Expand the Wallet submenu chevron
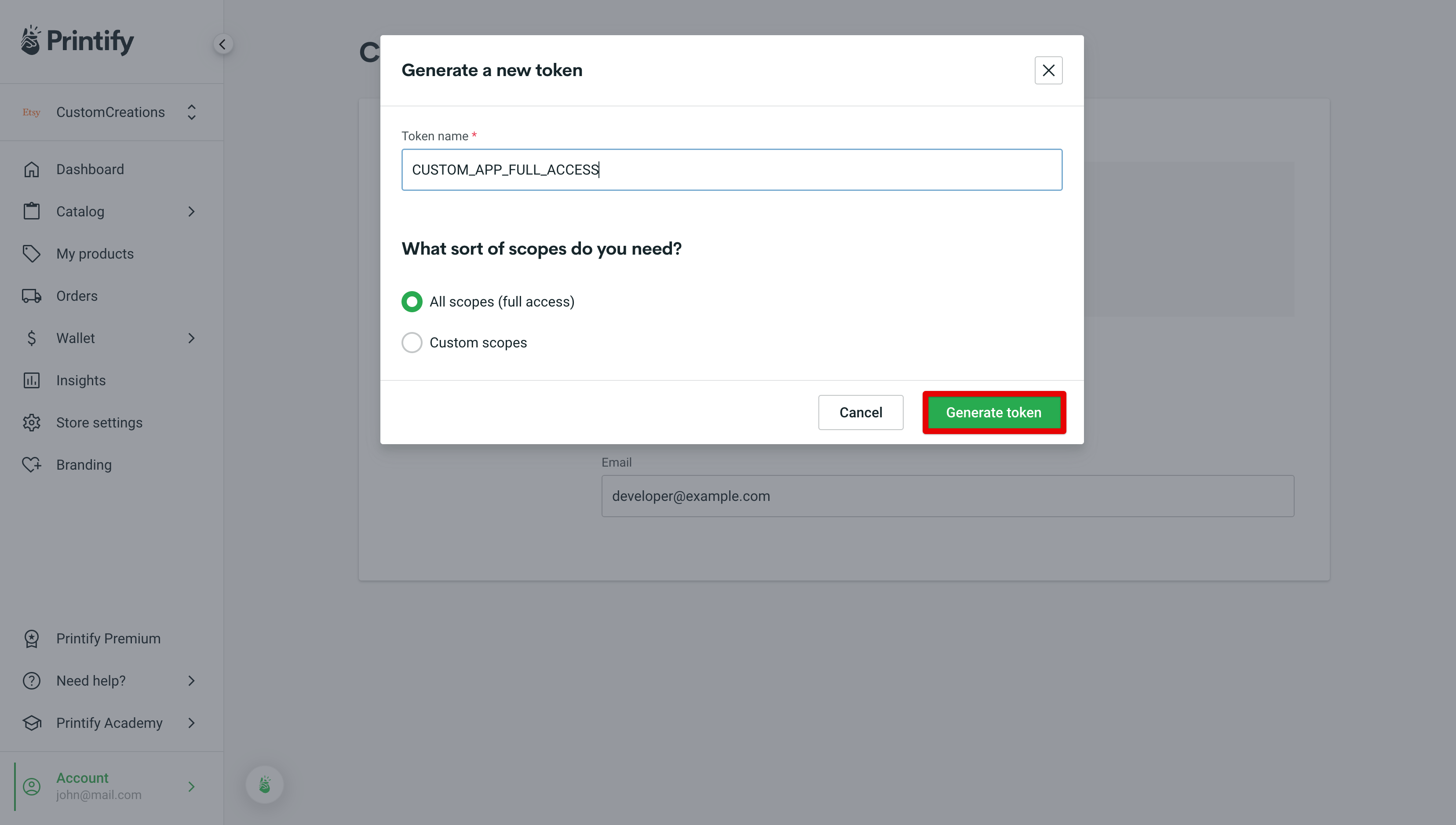This screenshot has width=1456, height=825. point(191,338)
